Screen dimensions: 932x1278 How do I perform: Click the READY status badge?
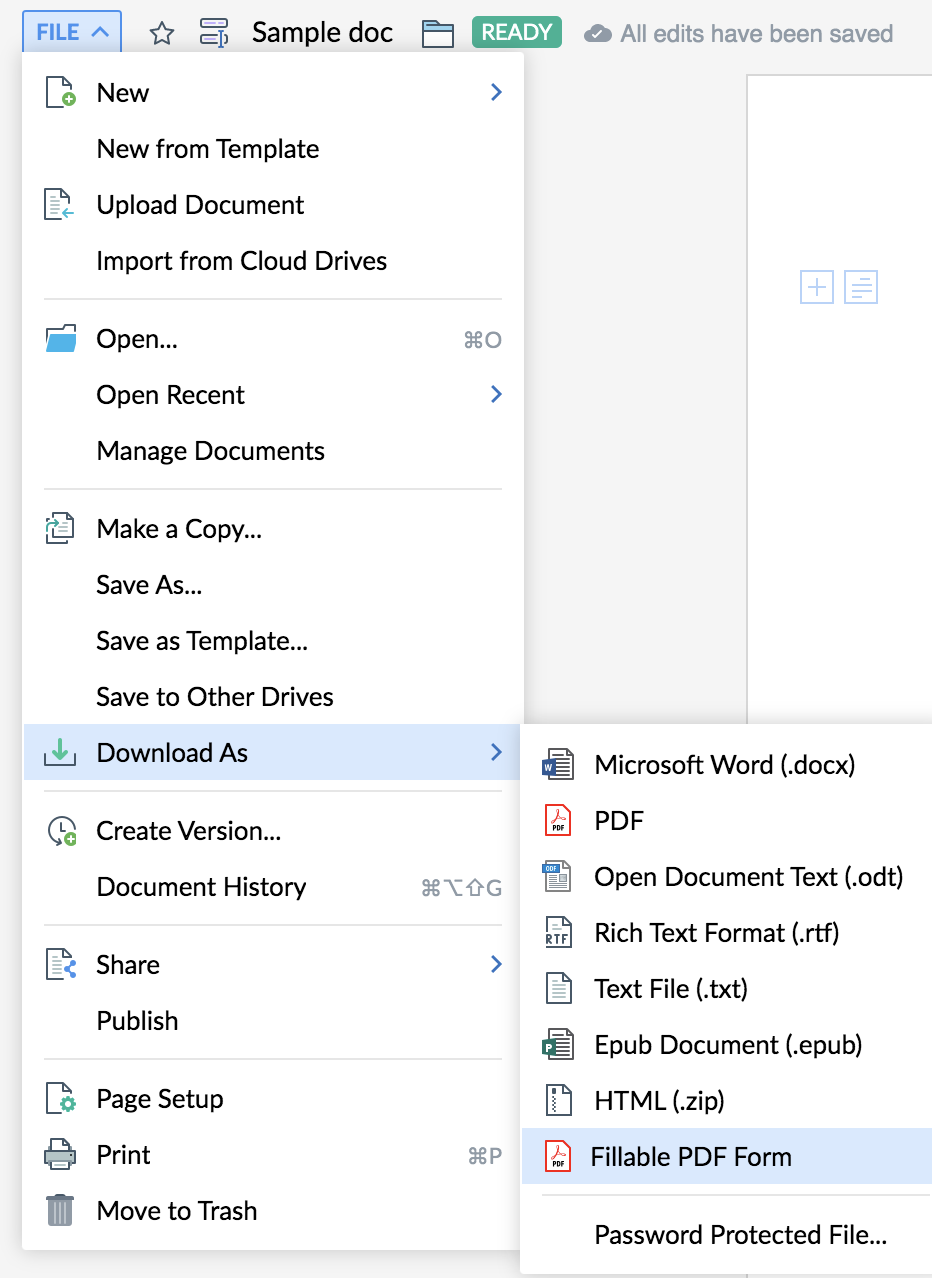click(x=516, y=33)
